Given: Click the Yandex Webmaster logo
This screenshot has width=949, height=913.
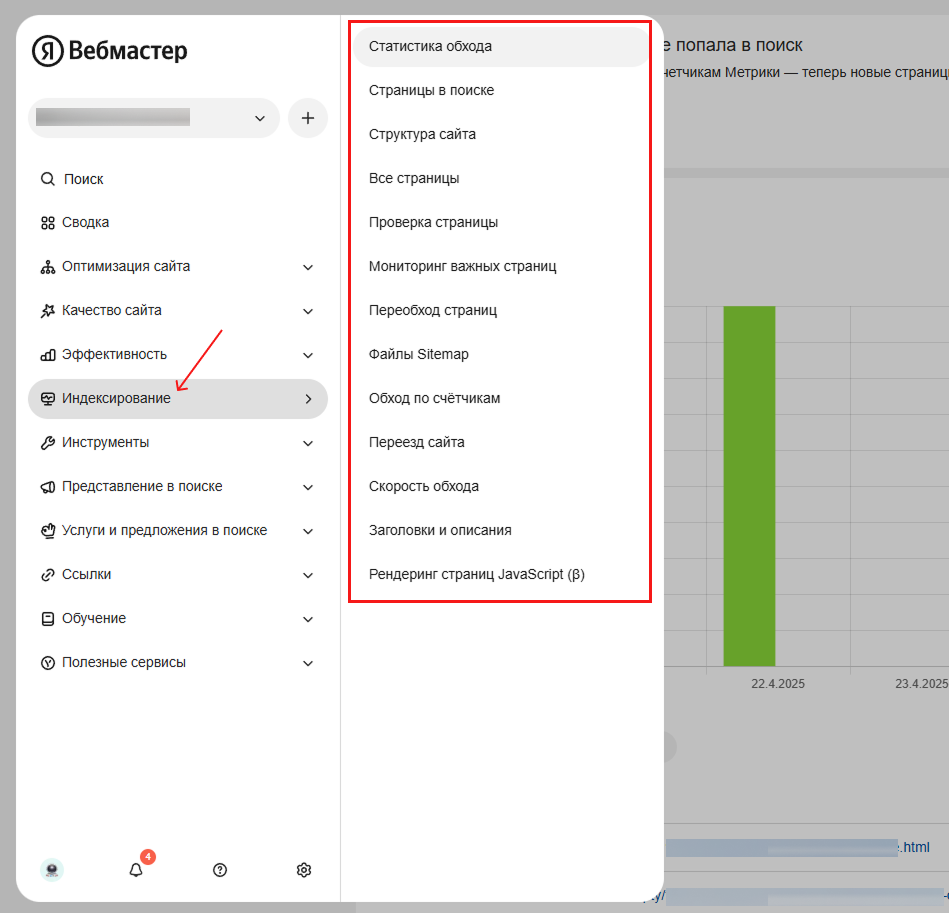Looking at the screenshot, I should click(x=110, y=50).
